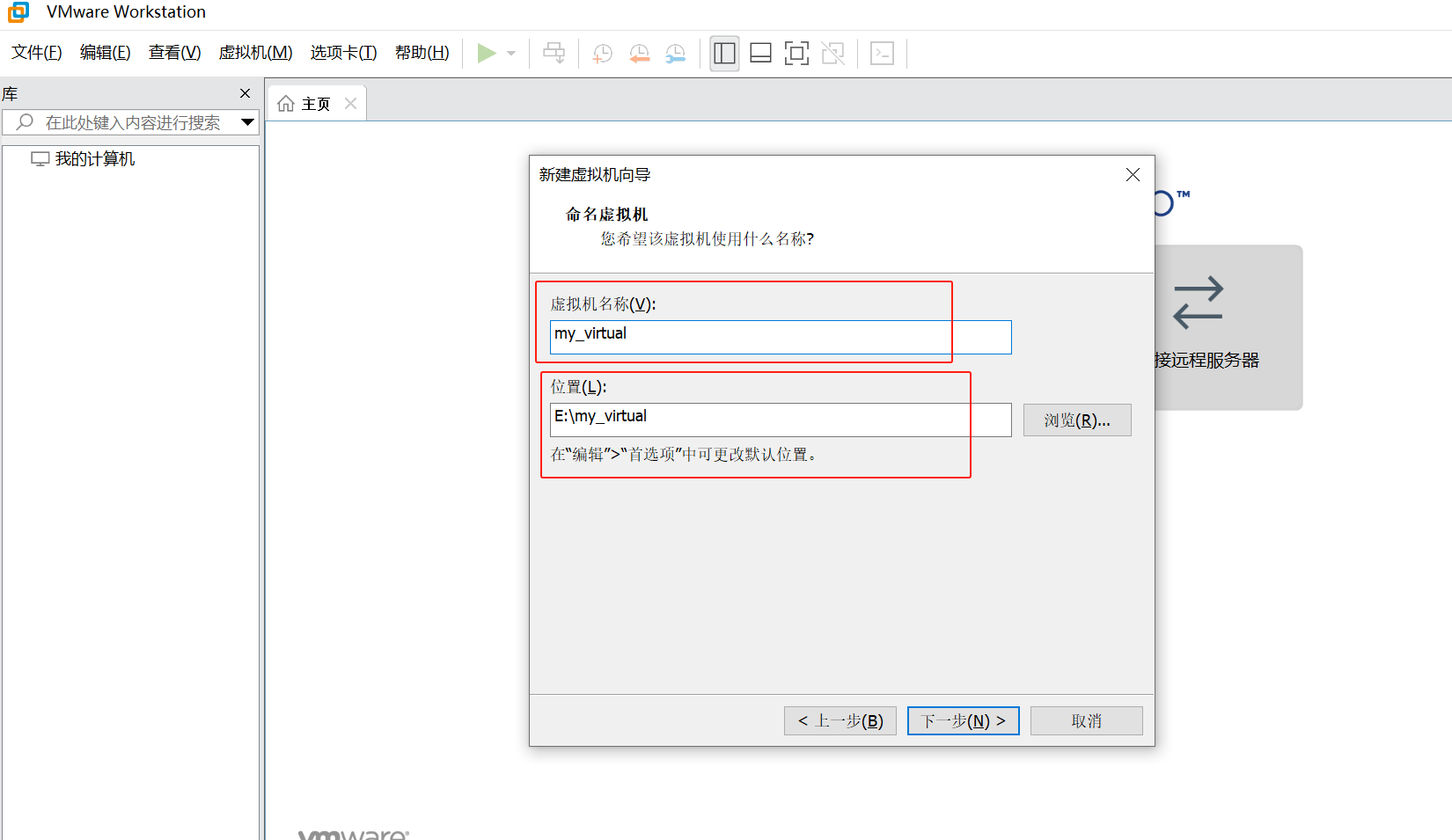
Task: Toggle the thumbnail bar view icon
Action: 761,54
